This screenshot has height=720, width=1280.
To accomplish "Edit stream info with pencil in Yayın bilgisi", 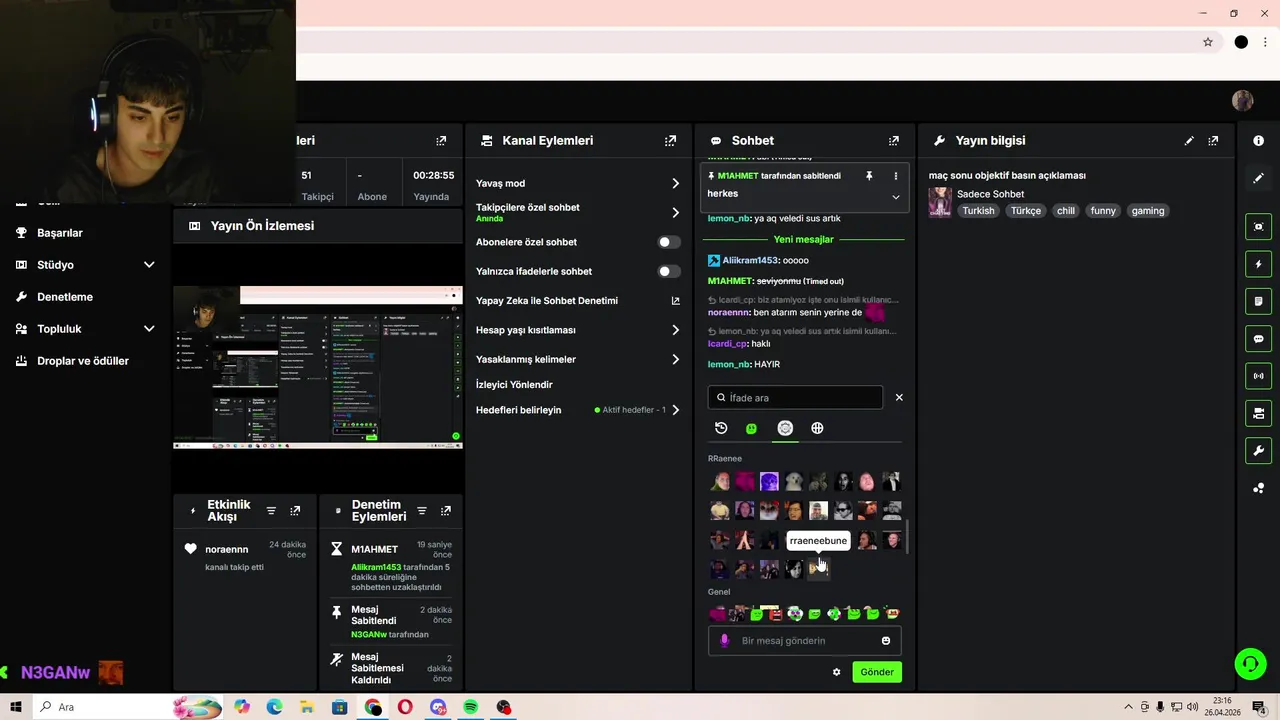I will click(1189, 141).
